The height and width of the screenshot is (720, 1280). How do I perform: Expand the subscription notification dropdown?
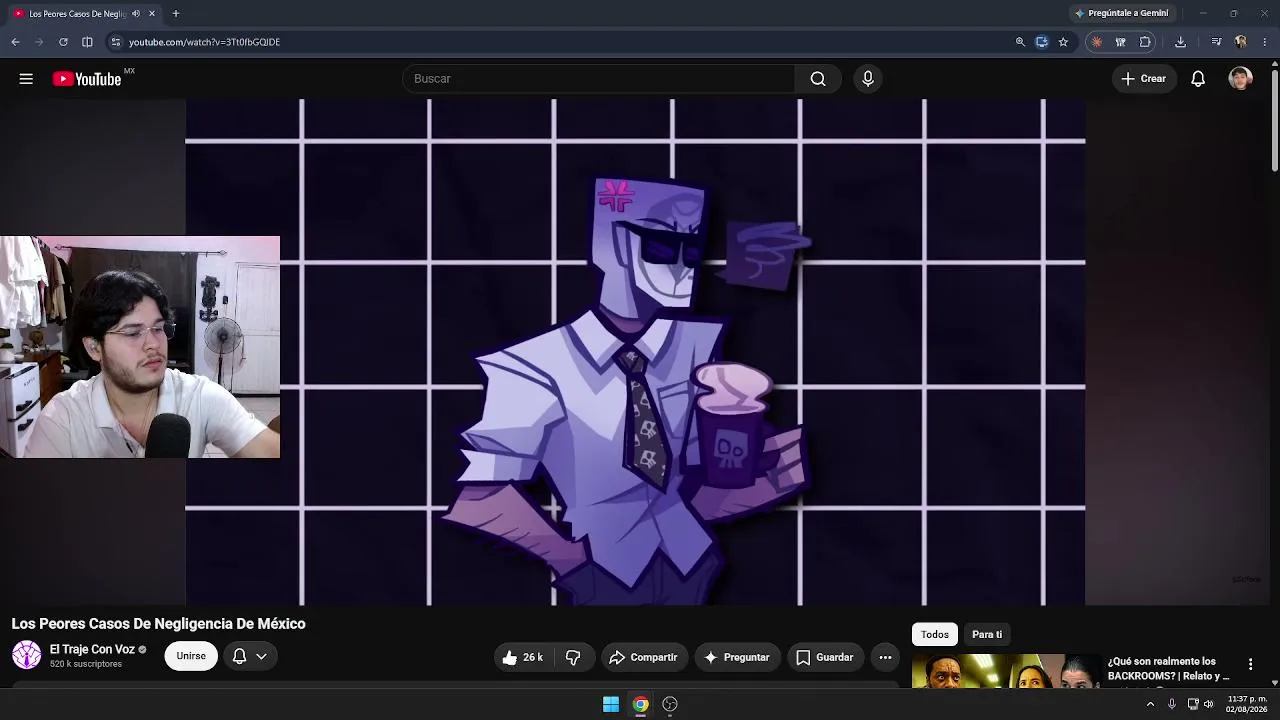point(250,656)
